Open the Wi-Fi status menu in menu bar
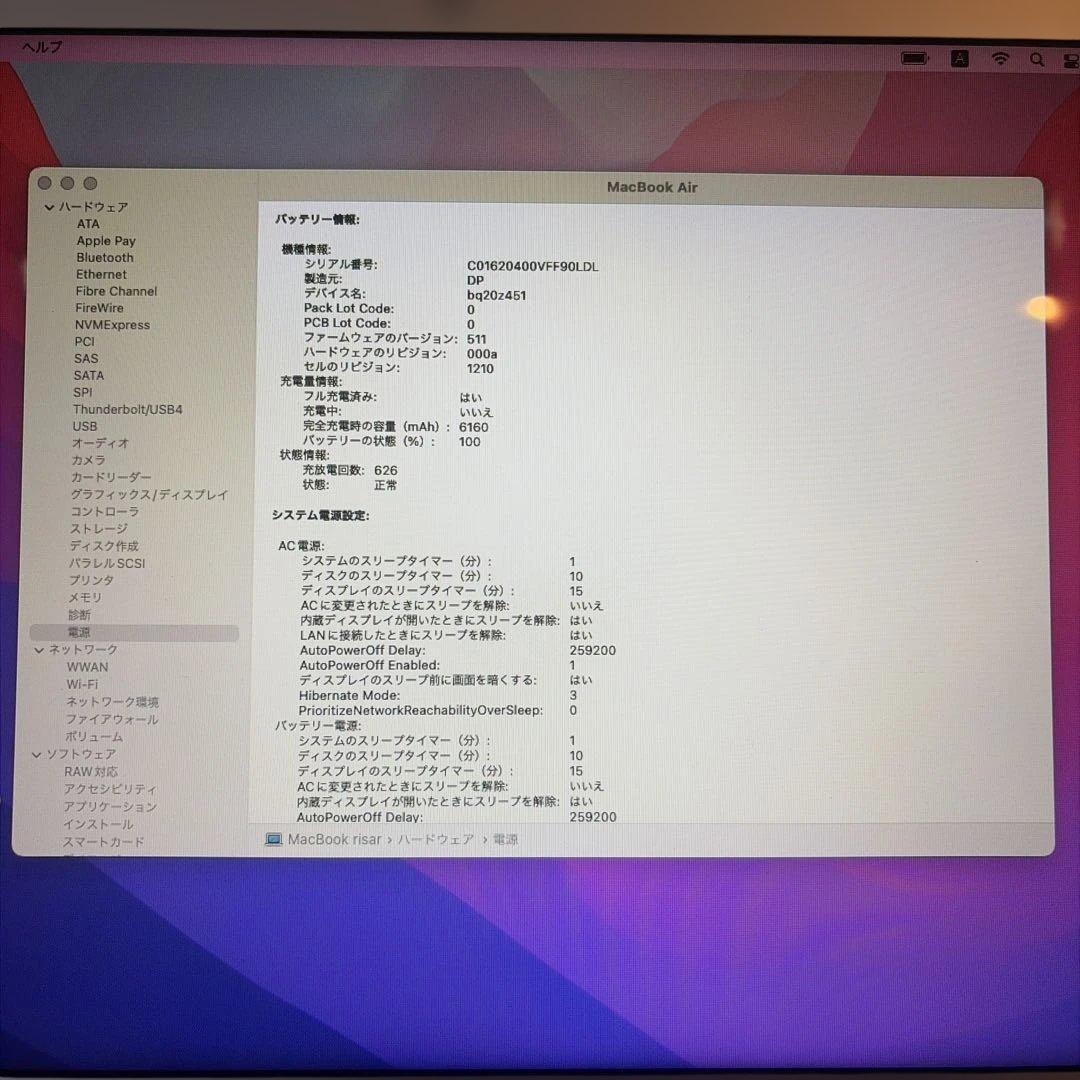This screenshot has height=1080, width=1080. [x=1000, y=58]
